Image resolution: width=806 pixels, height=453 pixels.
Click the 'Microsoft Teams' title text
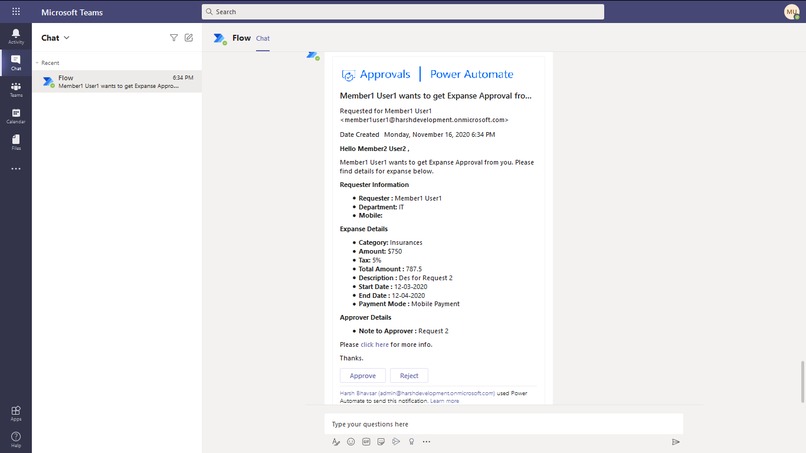click(x=72, y=12)
